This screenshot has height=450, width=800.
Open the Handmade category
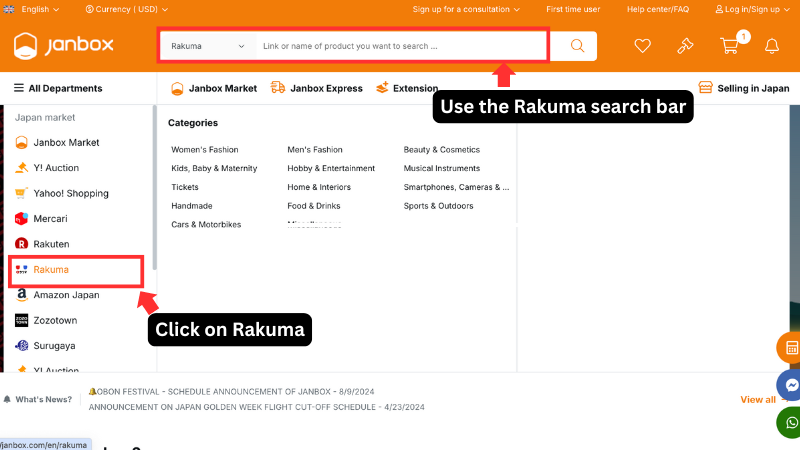point(192,206)
